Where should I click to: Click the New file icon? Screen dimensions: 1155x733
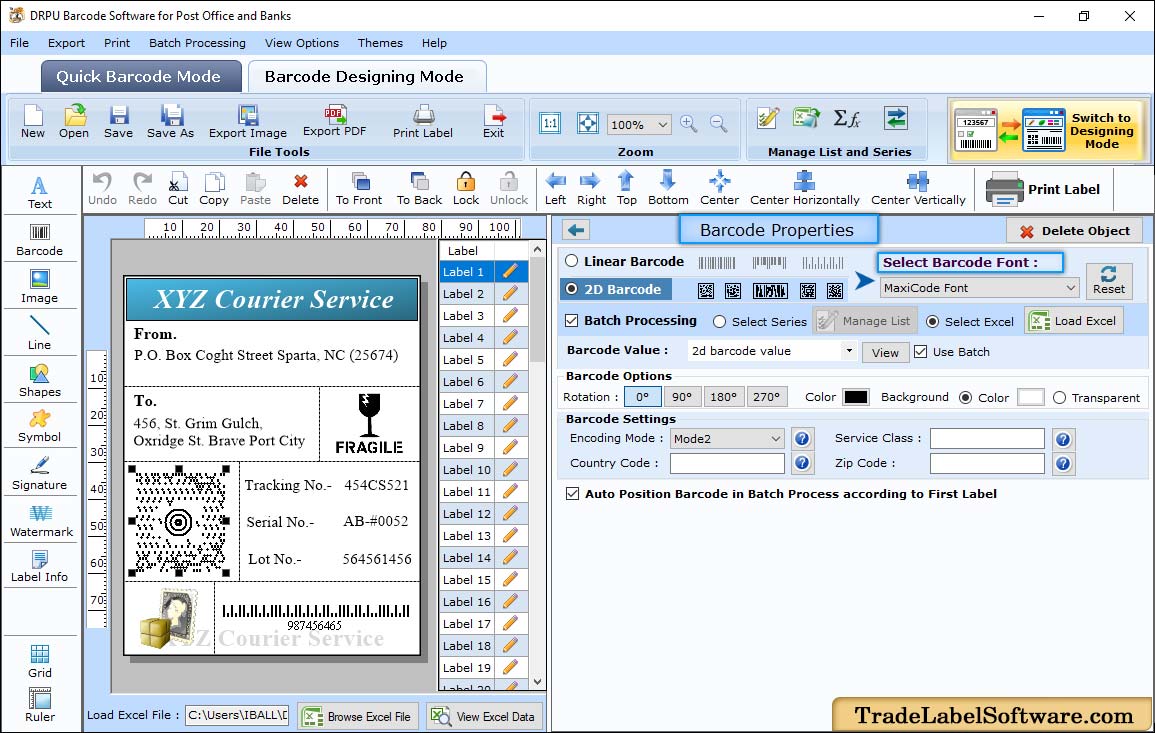click(x=33, y=122)
